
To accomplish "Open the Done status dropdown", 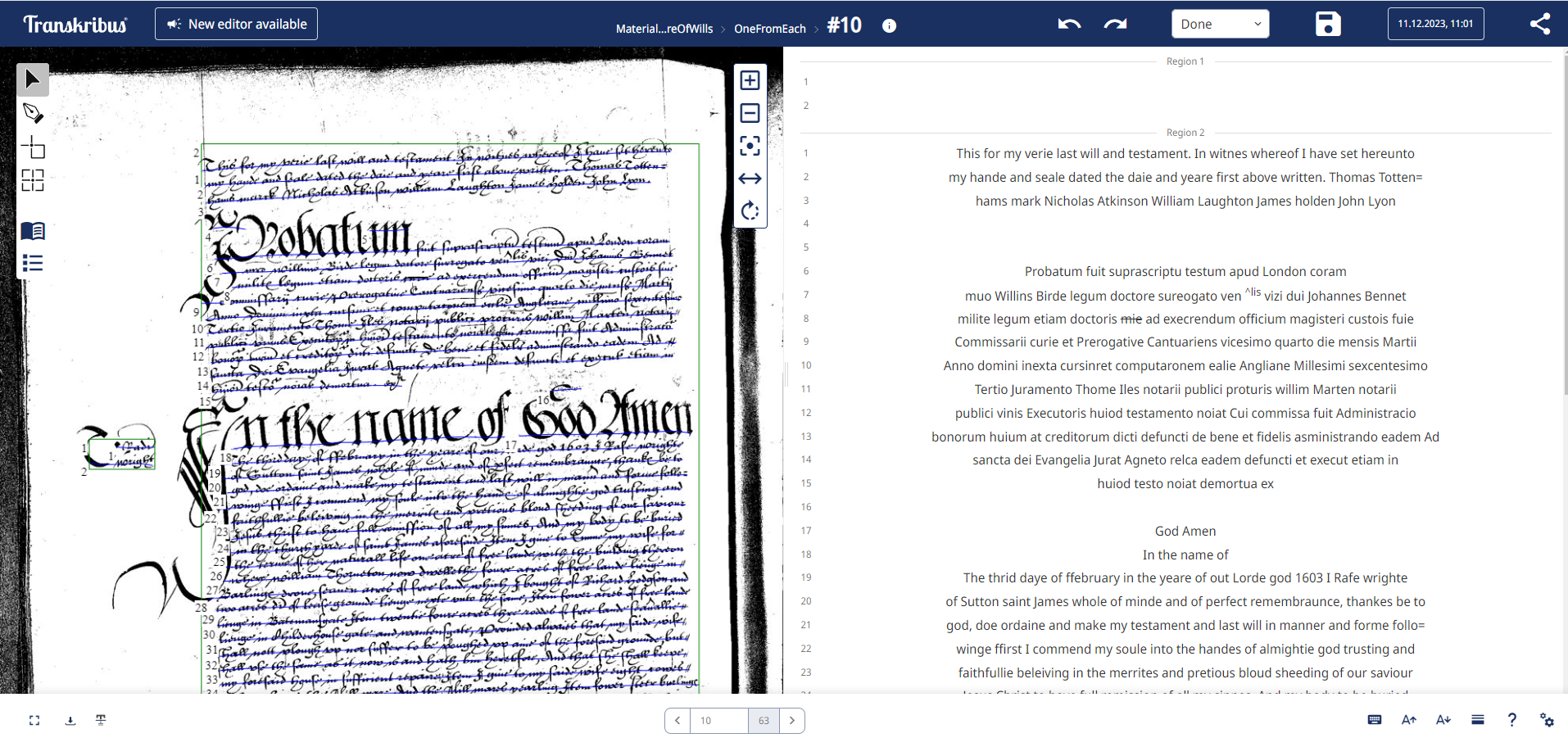I will tap(1219, 24).
